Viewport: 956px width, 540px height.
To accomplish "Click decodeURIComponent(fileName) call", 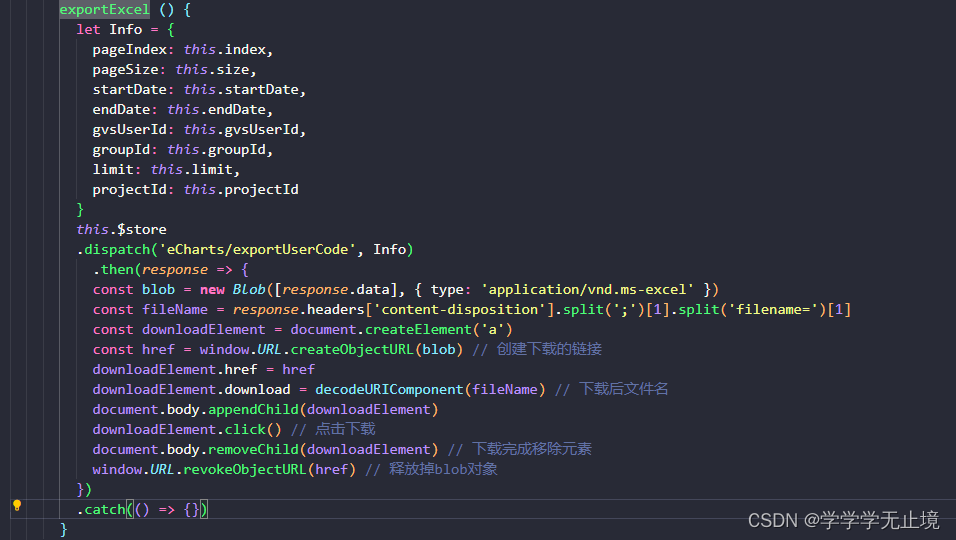I will [x=430, y=389].
